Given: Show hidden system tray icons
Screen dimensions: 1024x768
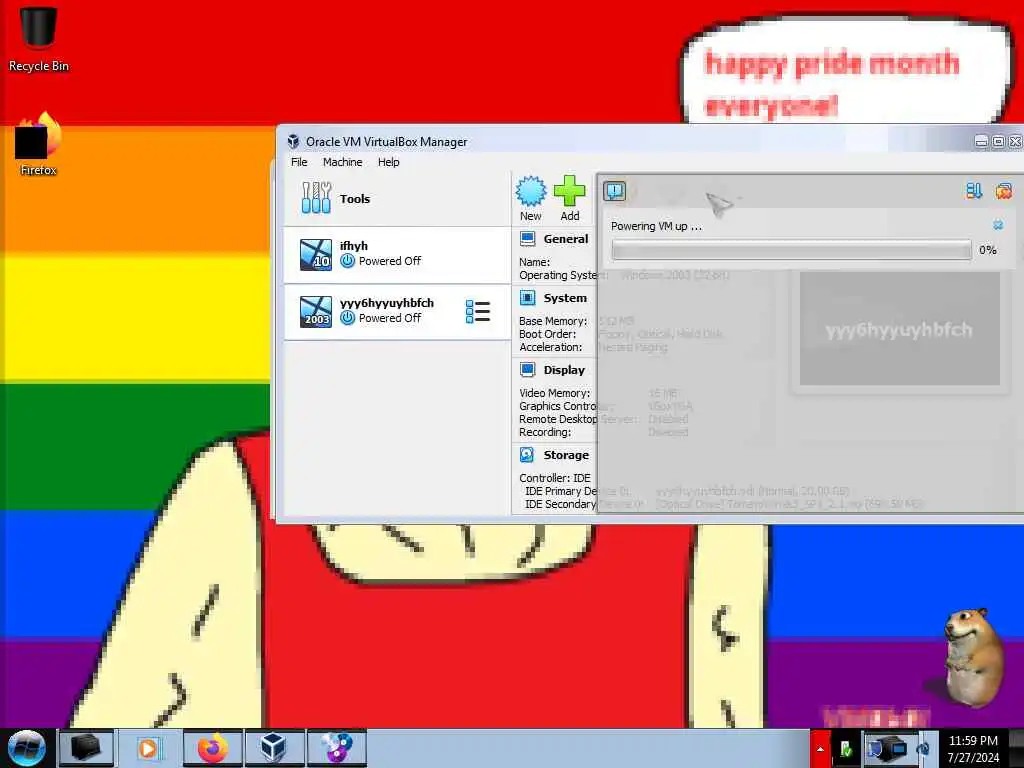Looking at the screenshot, I should click(x=820, y=749).
